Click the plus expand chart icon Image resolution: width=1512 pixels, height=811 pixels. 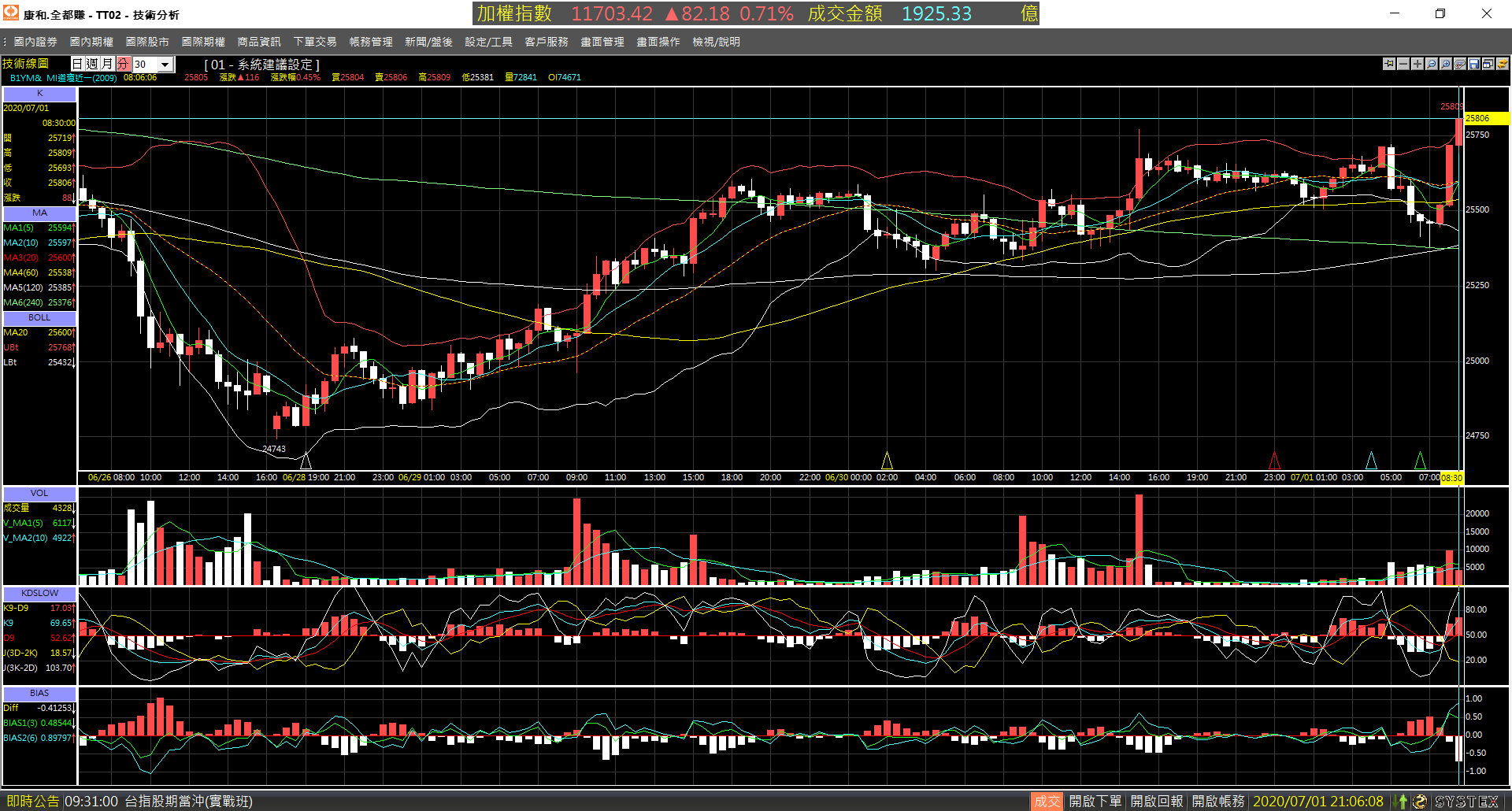click(1417, 64)
